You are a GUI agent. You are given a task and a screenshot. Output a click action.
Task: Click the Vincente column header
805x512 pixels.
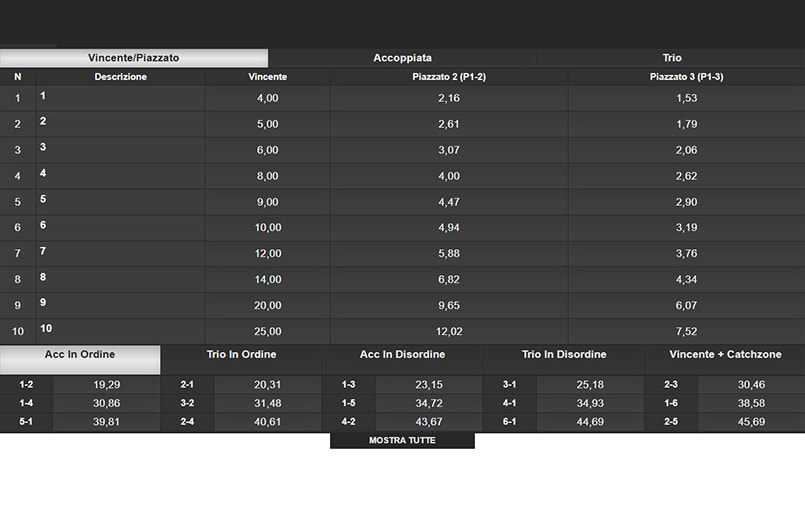[267, 77]
